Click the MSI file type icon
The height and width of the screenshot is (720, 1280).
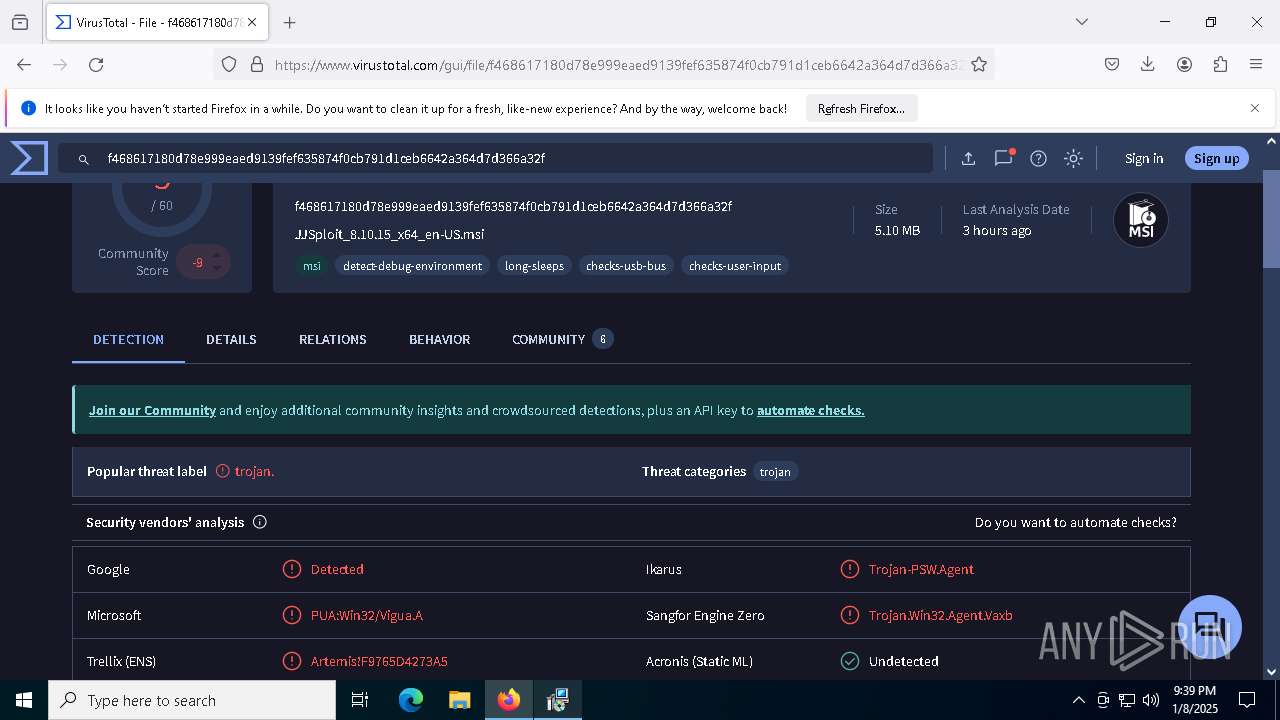[1141, 220]
